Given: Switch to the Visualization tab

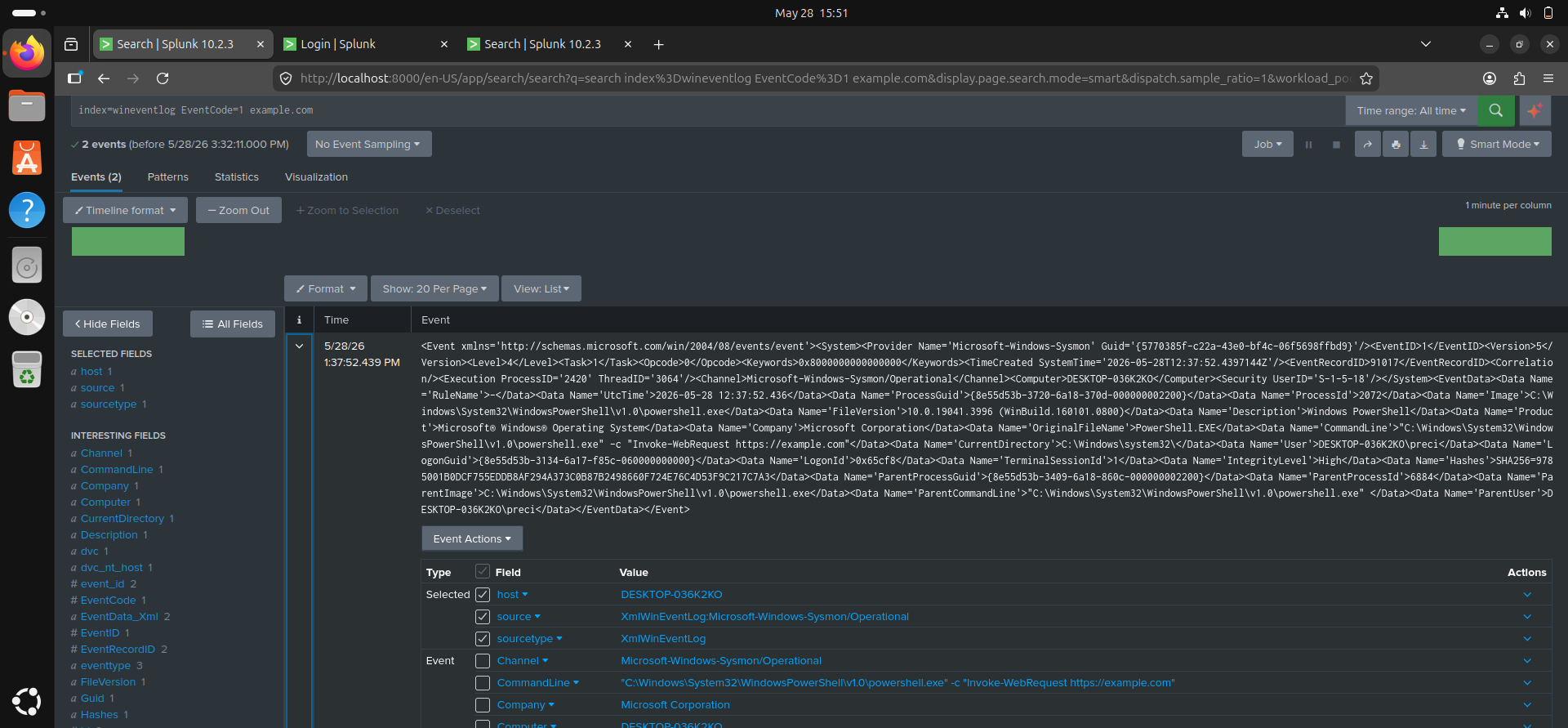Looking at the screenshot, I should tap(316, 177).
